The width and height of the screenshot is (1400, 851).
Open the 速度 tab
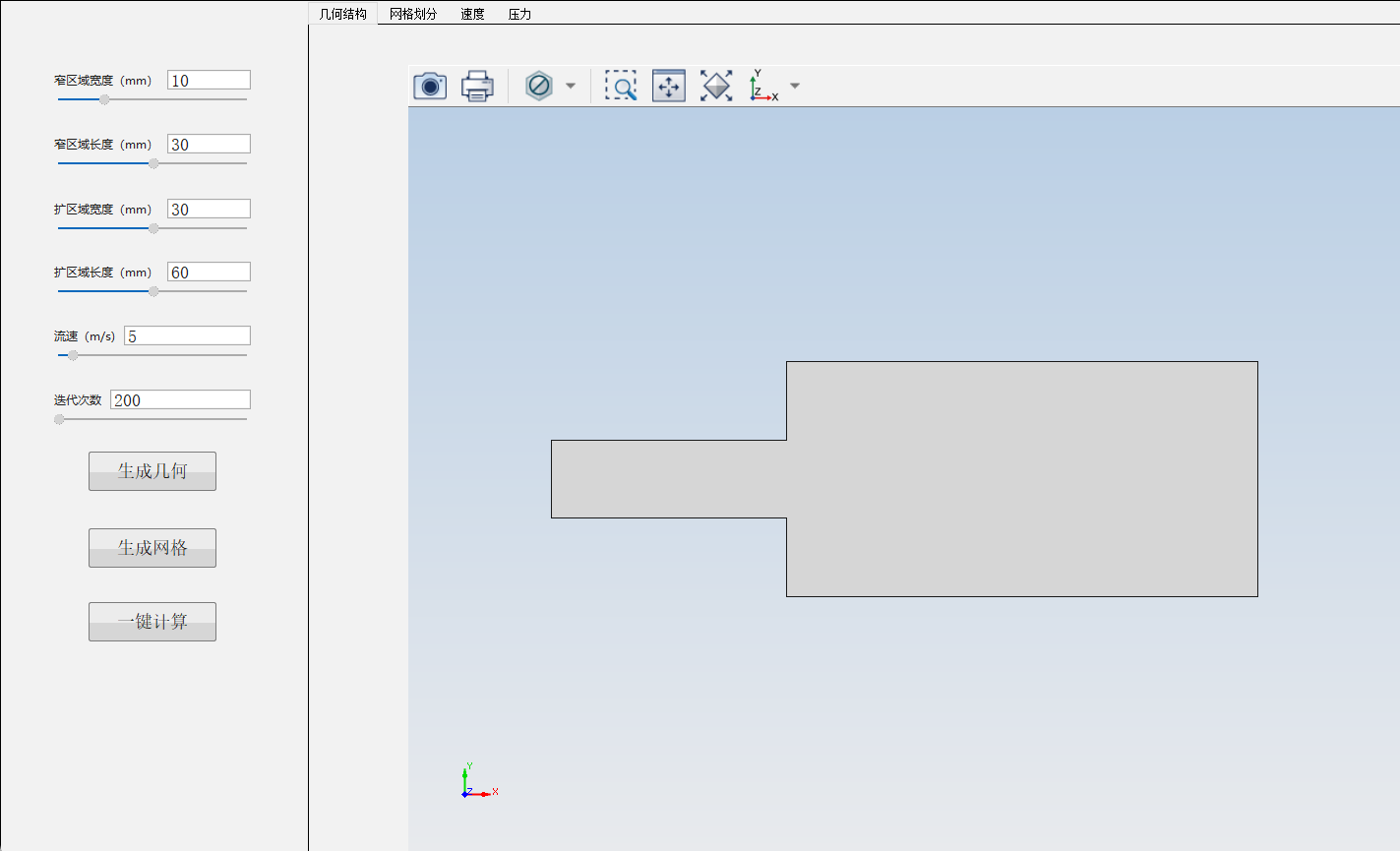tap(472, 14)
